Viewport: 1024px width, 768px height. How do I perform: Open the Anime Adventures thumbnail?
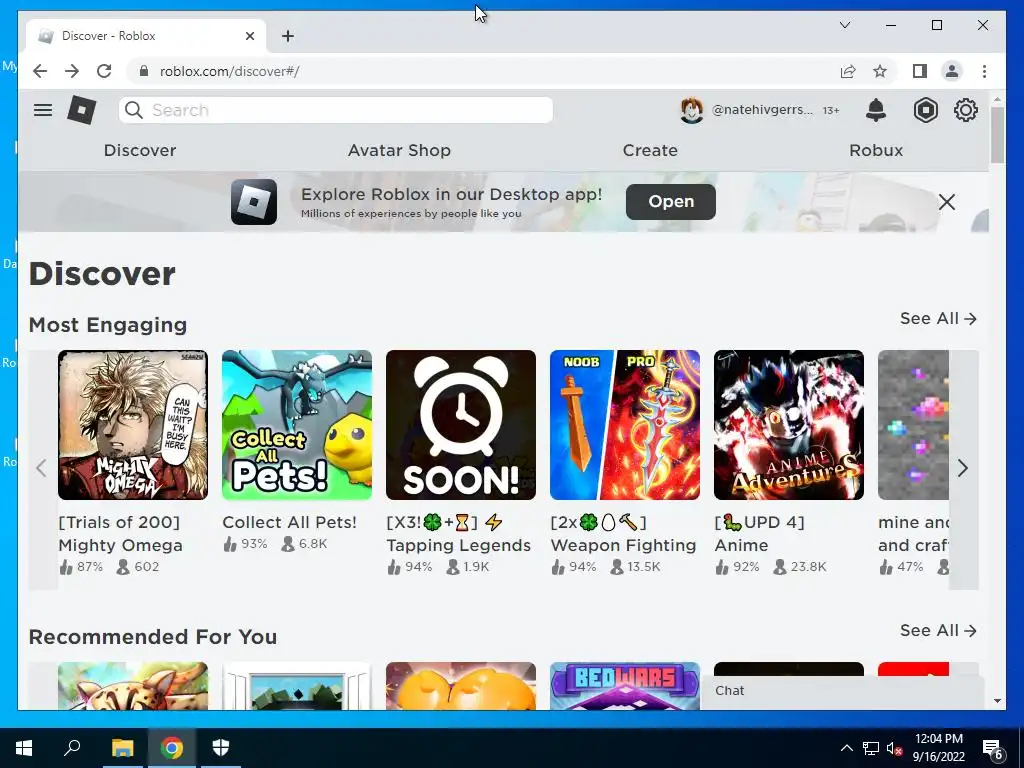[x=789, y=425]
